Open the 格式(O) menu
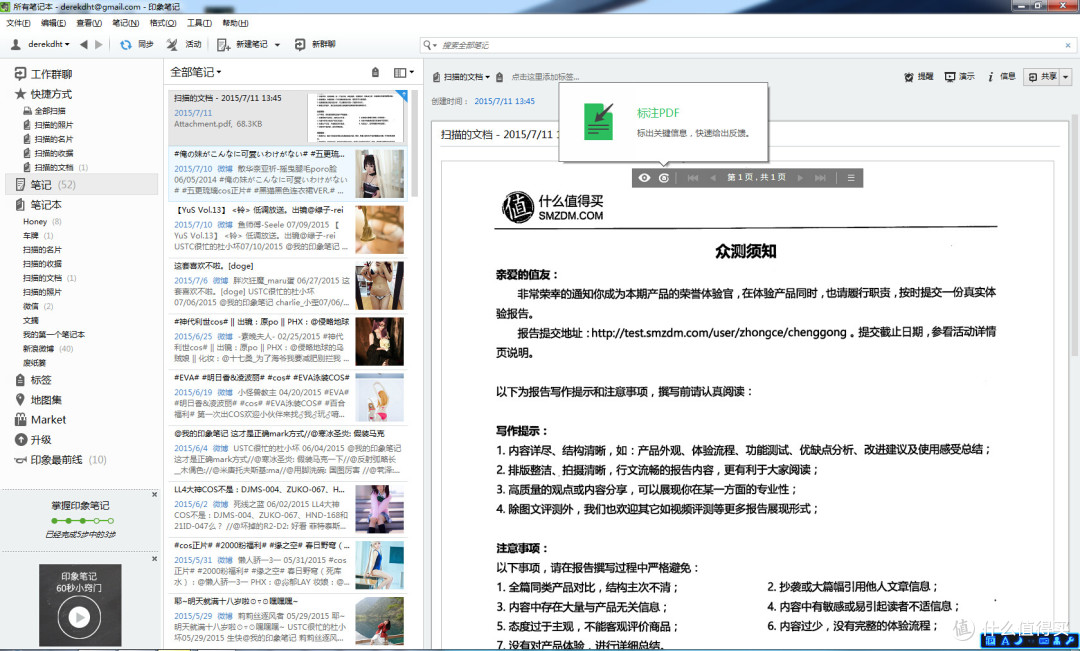Image resolution: width=1080 pixels, height=651 pixels. pos(163,23)
